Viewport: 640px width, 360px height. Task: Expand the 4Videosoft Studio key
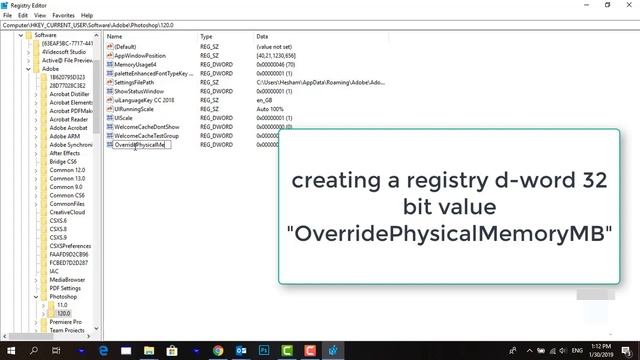(29, 52)
